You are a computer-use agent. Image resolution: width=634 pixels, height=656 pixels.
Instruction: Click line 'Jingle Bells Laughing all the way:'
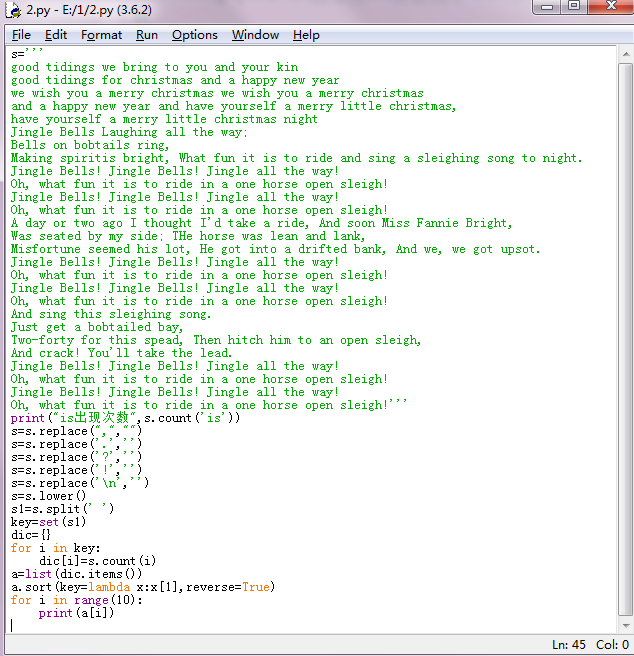click(x=129, y=132)
